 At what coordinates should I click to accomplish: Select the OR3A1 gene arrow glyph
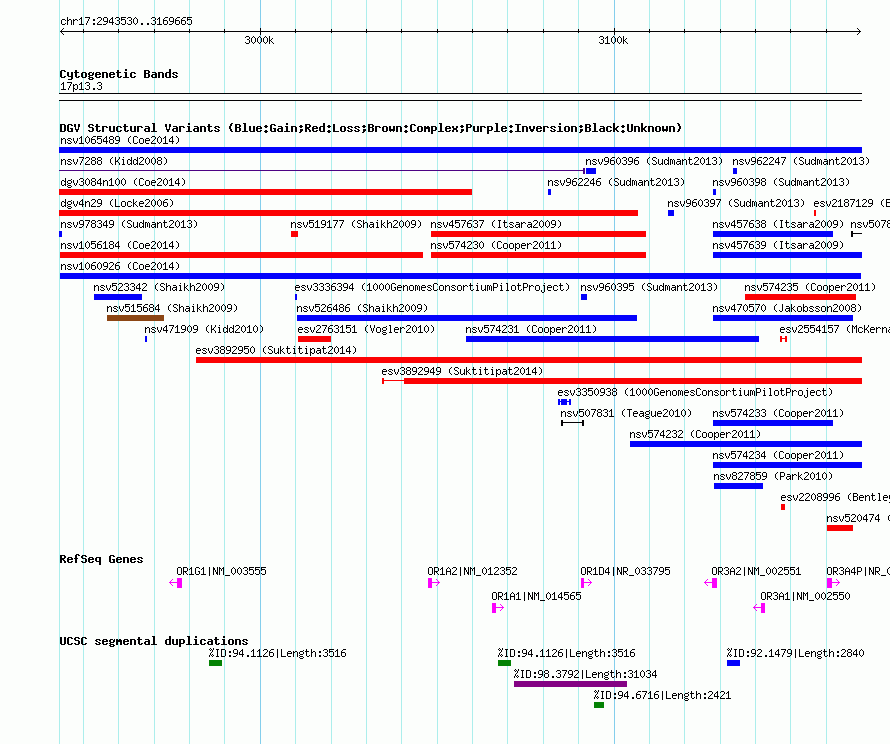coord(759,607)
